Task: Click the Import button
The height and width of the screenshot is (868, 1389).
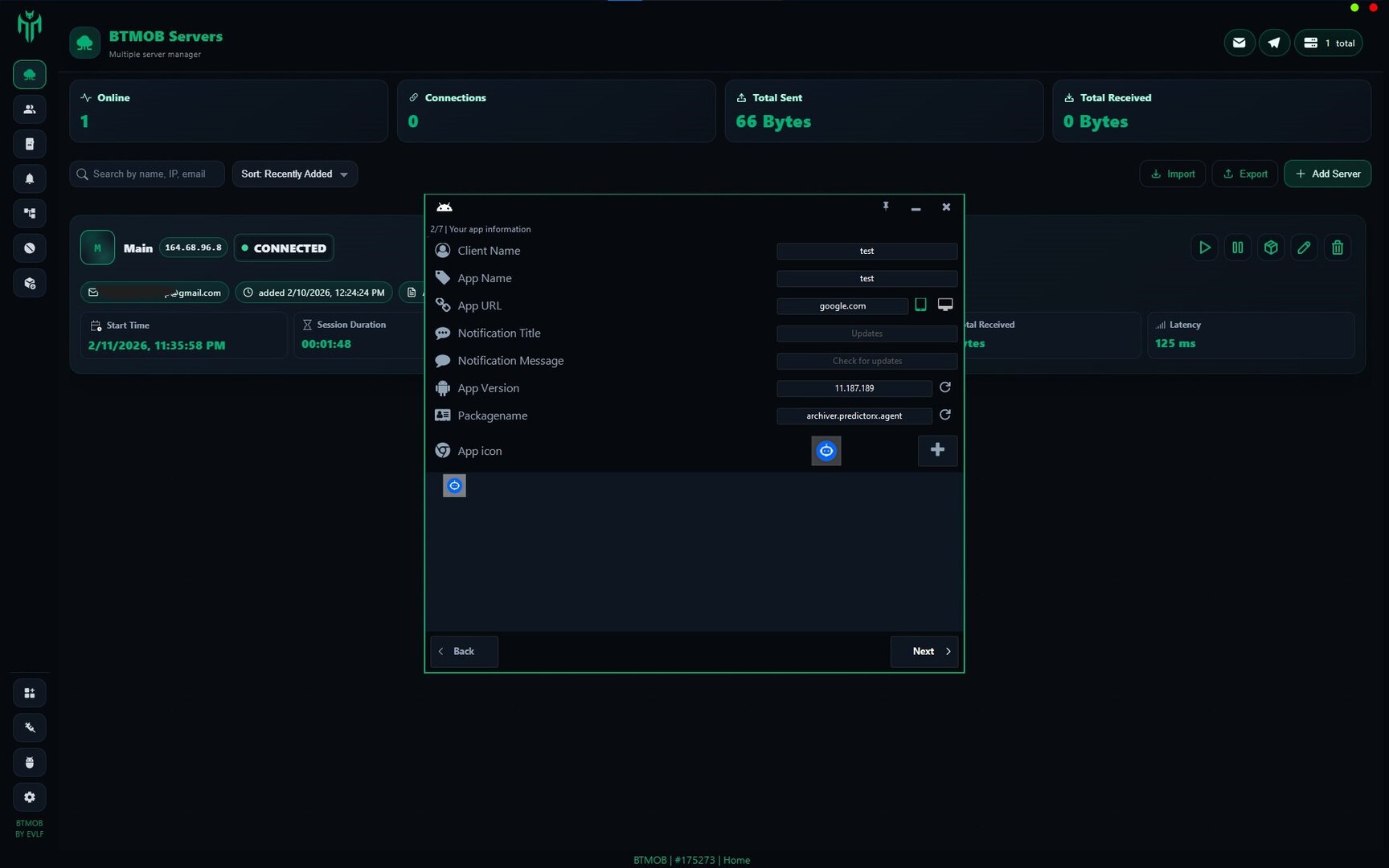Action: (x=1172, y=174)
